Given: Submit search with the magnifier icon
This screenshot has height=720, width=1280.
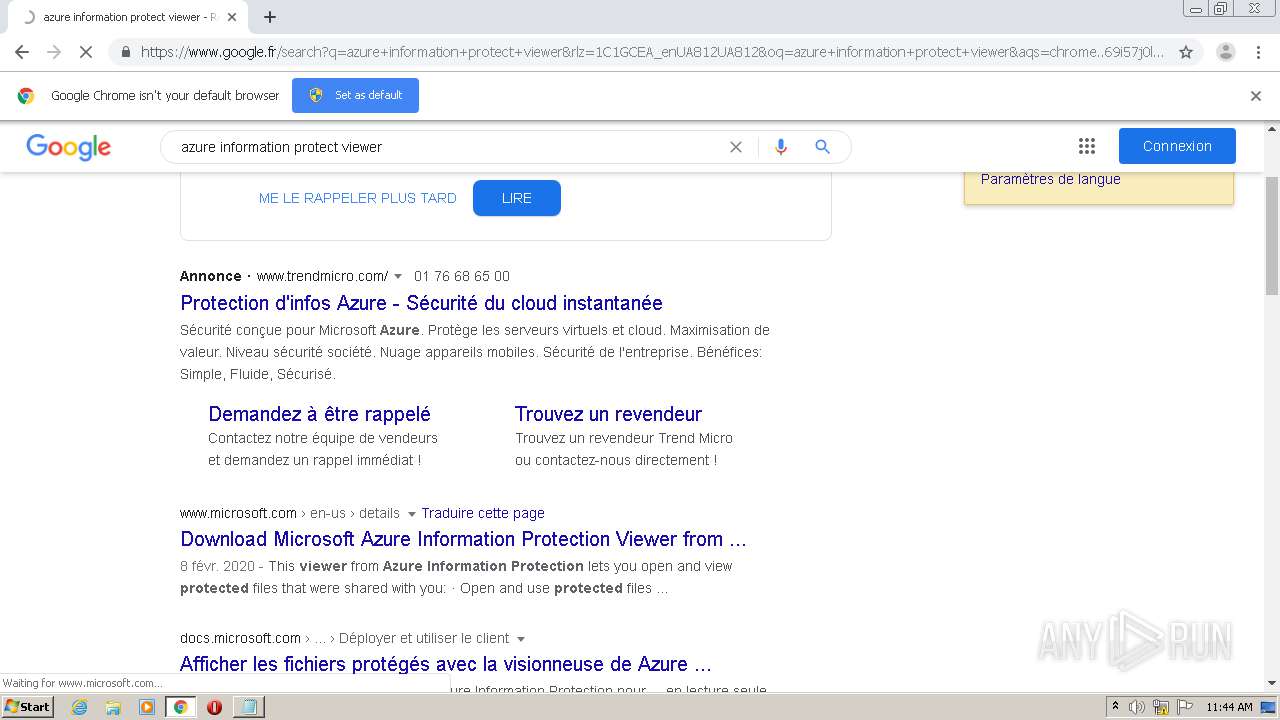Looking at the screenshot, I should (x=823, y=147).
